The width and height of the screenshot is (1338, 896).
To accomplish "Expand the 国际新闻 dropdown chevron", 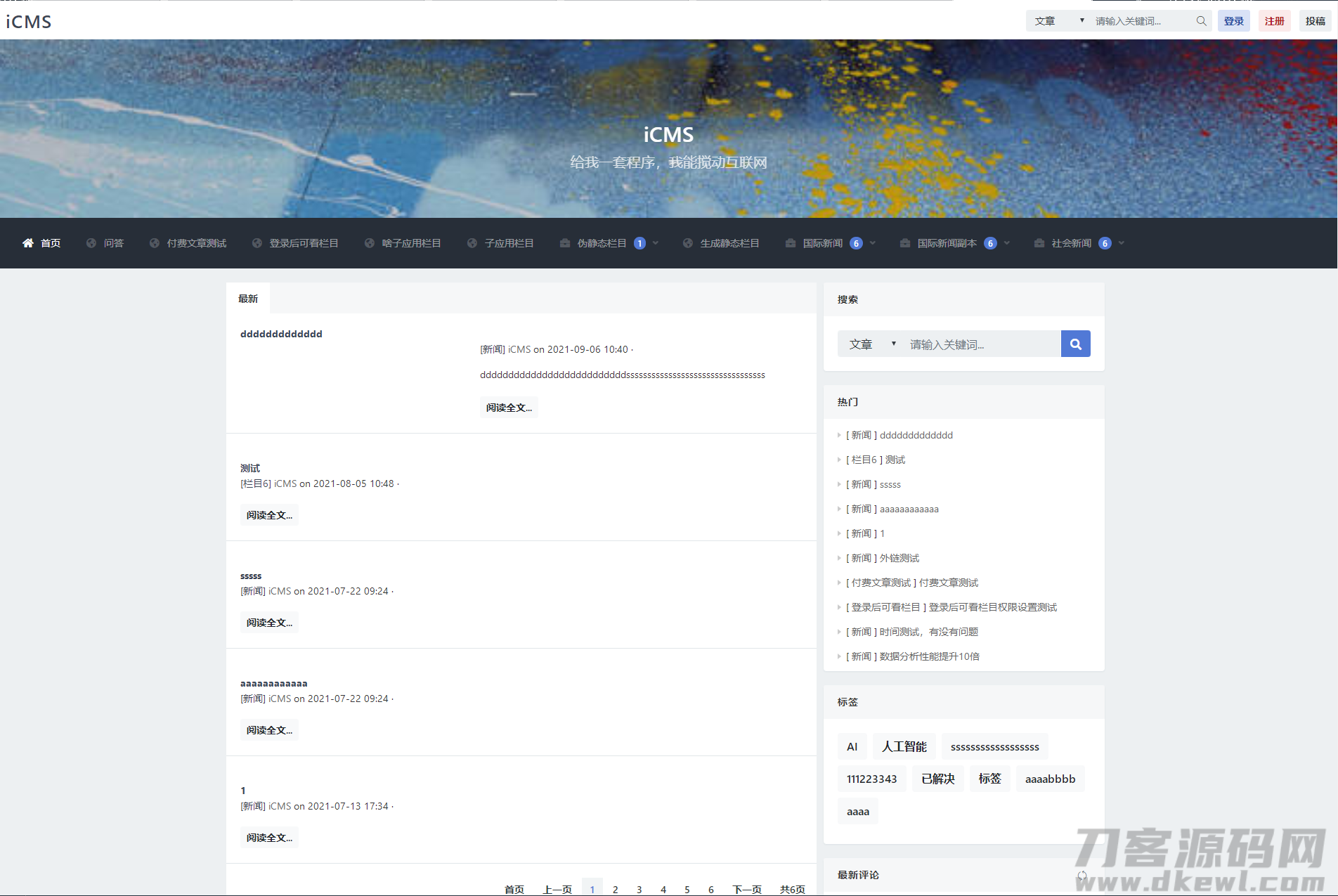I will 872,243.
